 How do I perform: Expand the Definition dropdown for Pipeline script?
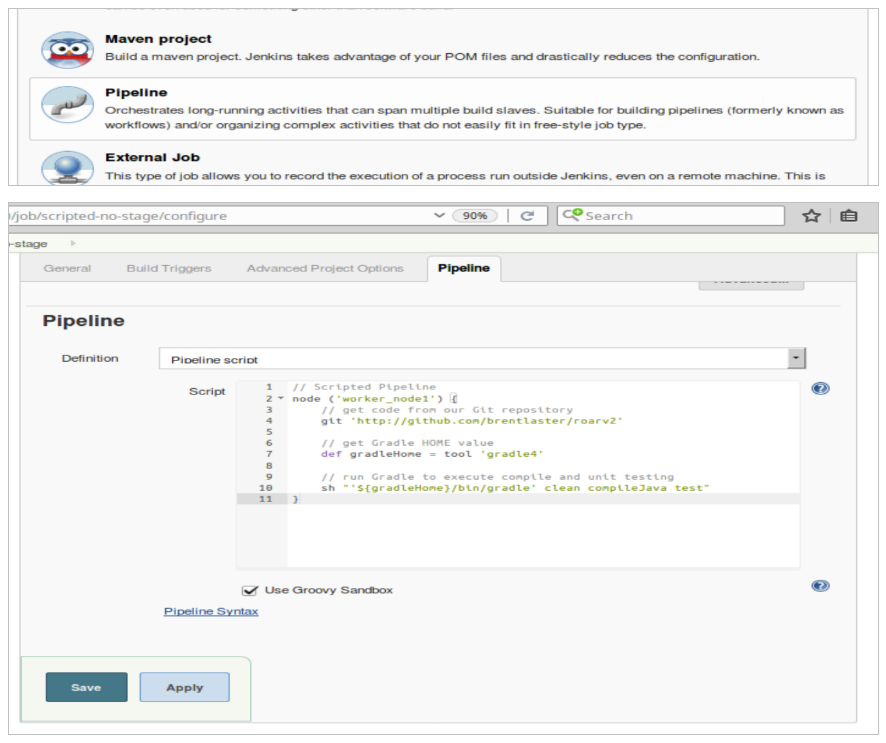pos(796,358)
